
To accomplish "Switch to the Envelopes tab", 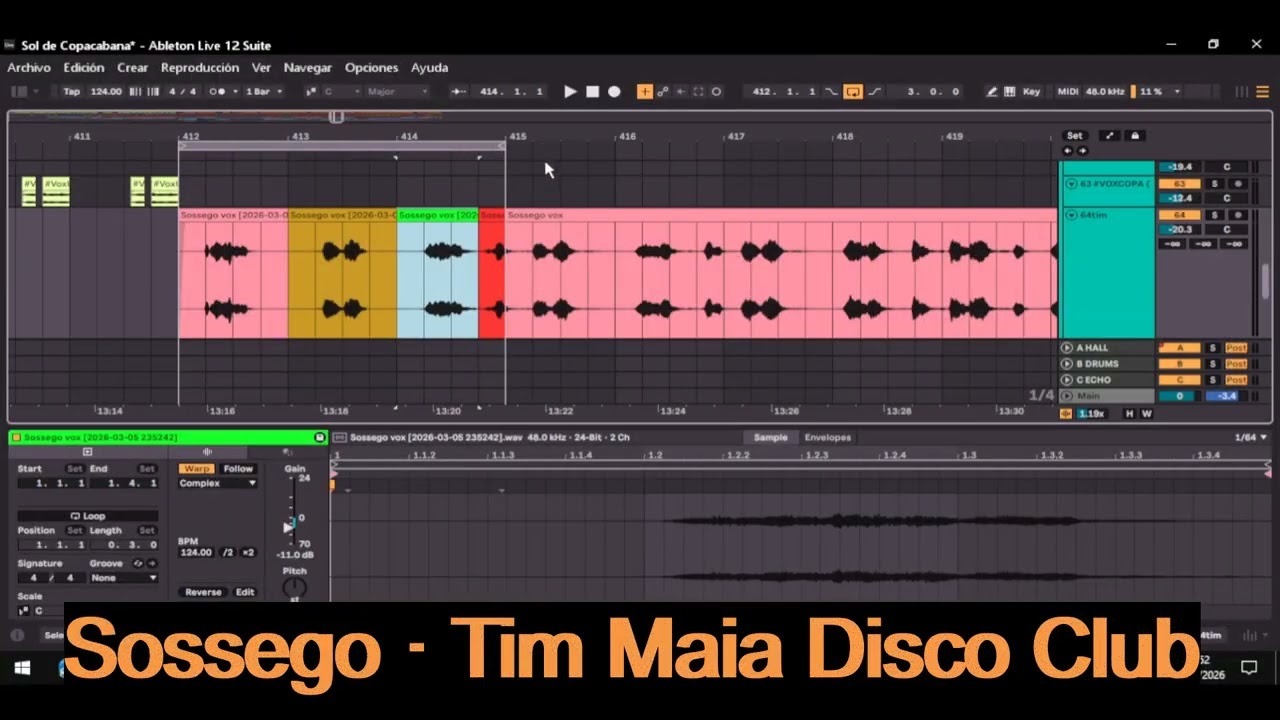I will coord(828,437).
